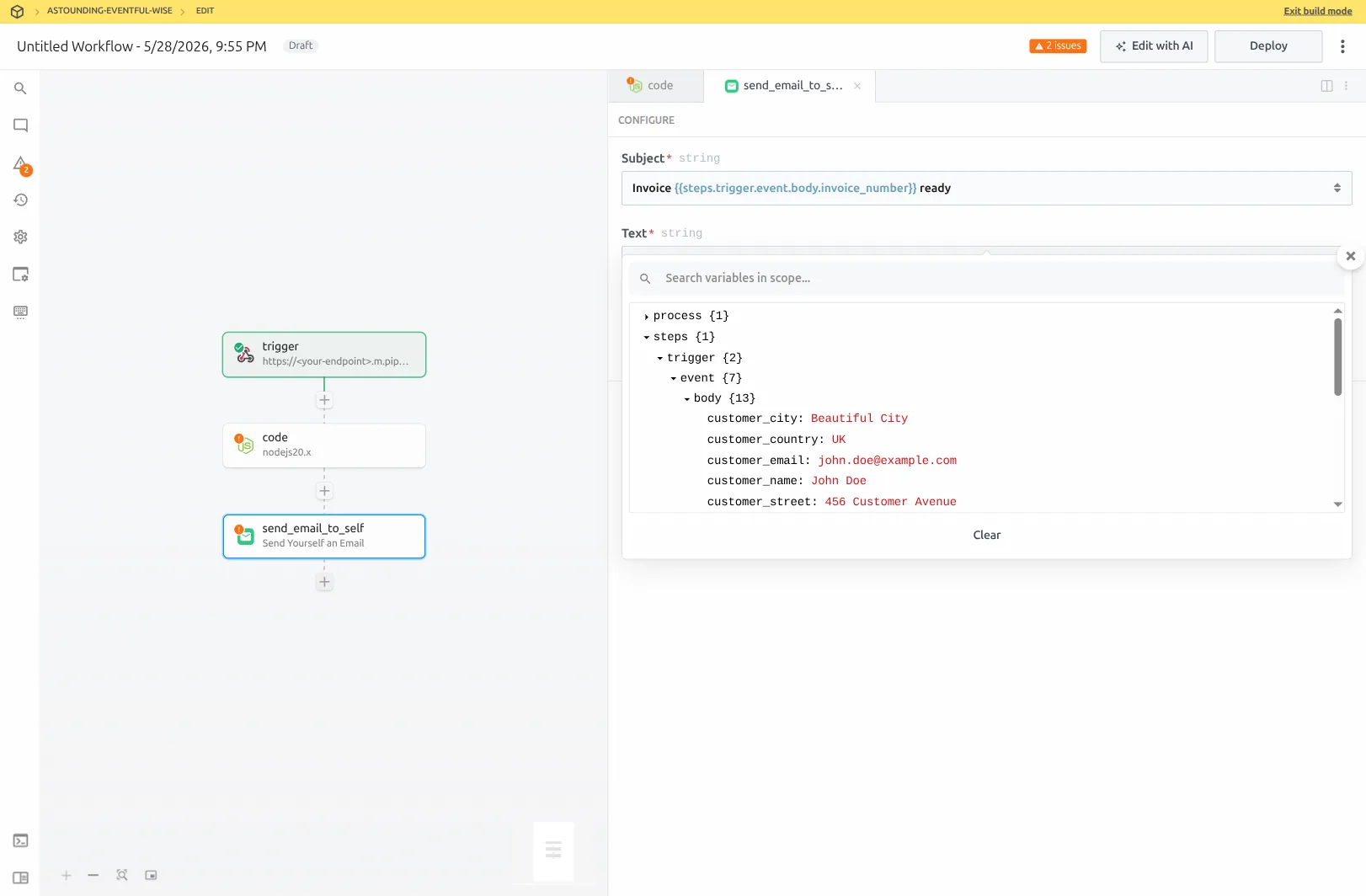Collapse the steps {1} tree item
This screenshot has height=896, width=1366.
tap(646, 337)
